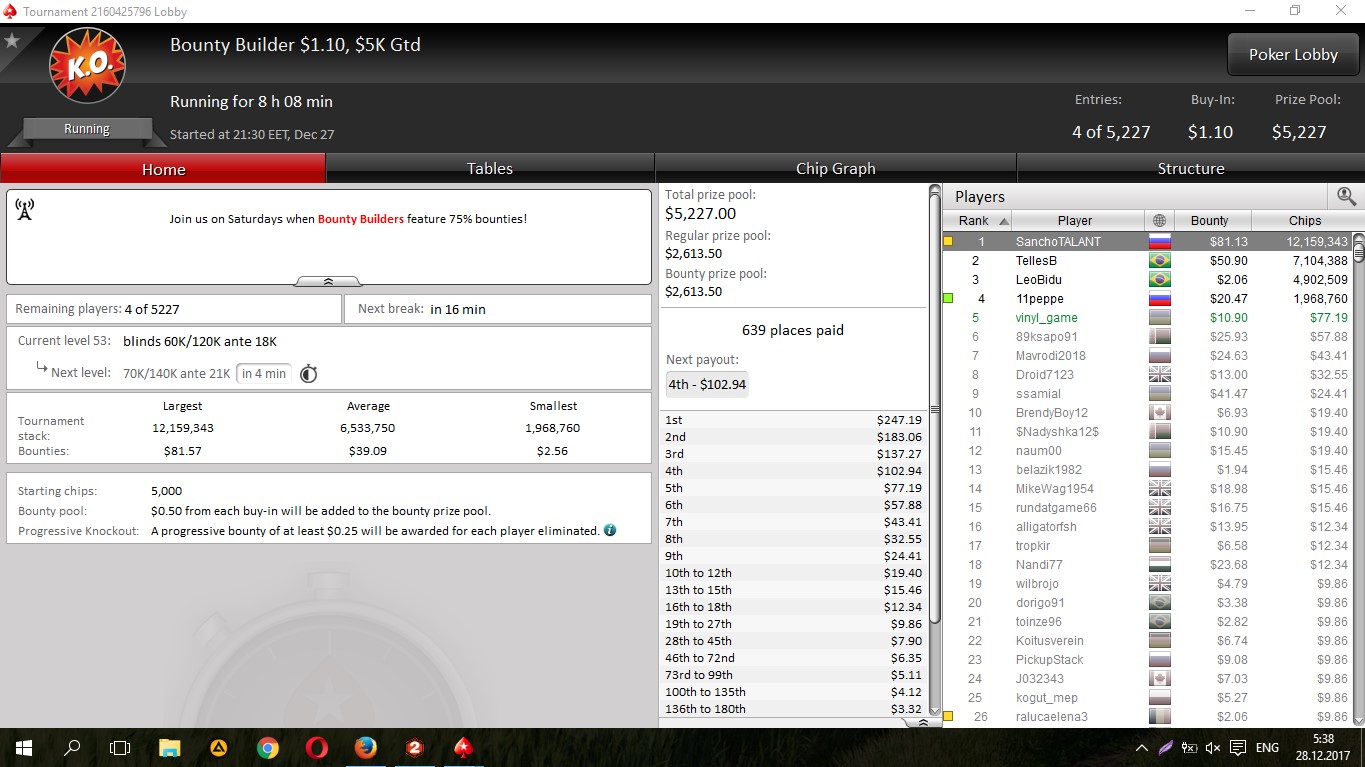Screen dimensions: 1365x767
Task: Open Task View on the taskbar
Action: point(120,747)
